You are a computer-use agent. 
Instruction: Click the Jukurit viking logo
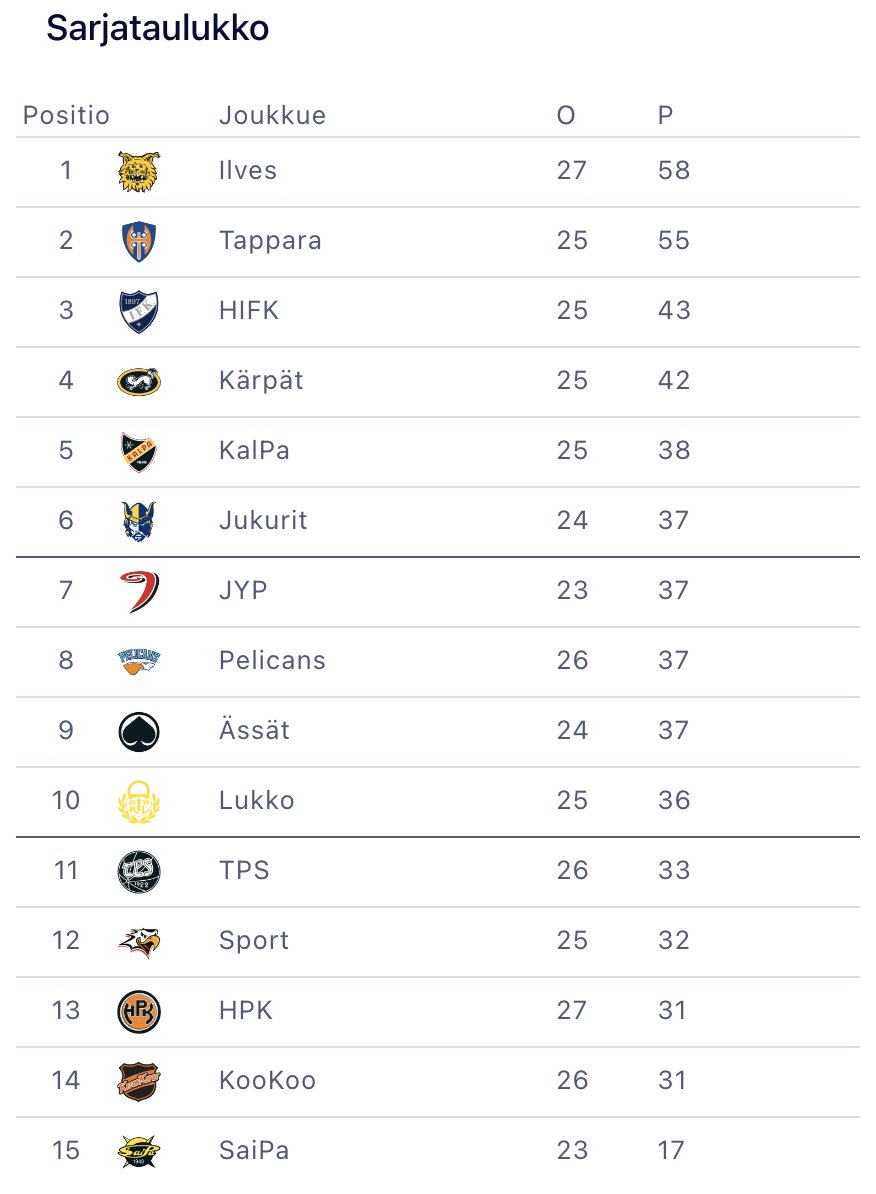click(x=138, y=521)
